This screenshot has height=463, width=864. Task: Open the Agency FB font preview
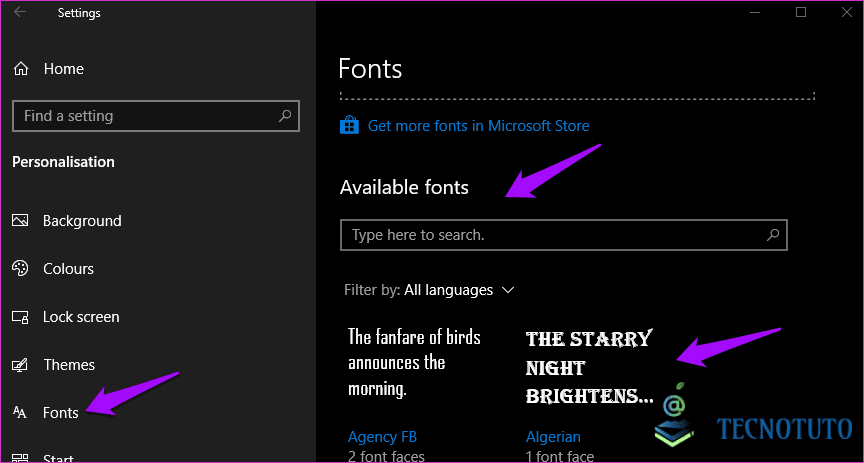click(414, 364)
